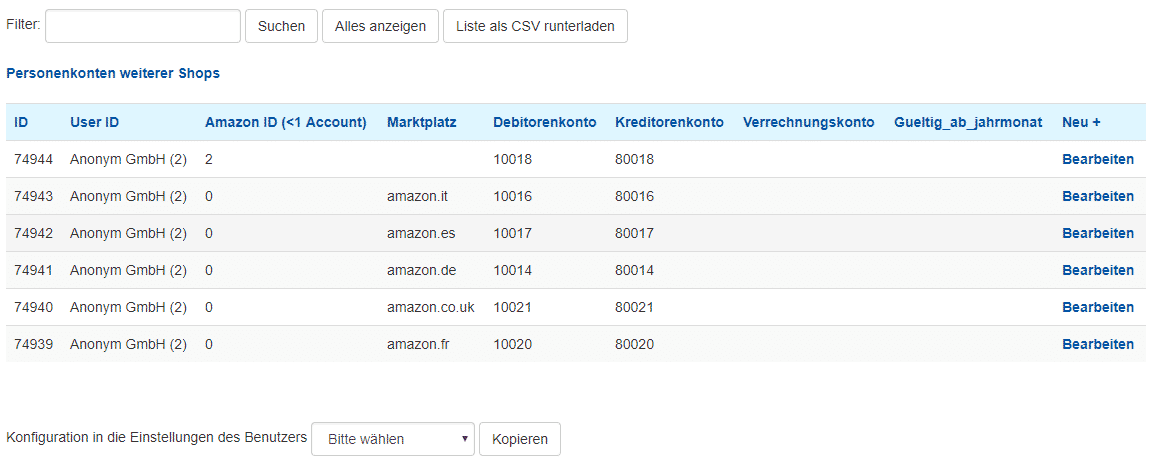This screenshot has height=462, width=1152.
Task: Edit row 74944 via Bearbeiten
Action: click(x=1098, y=159)
